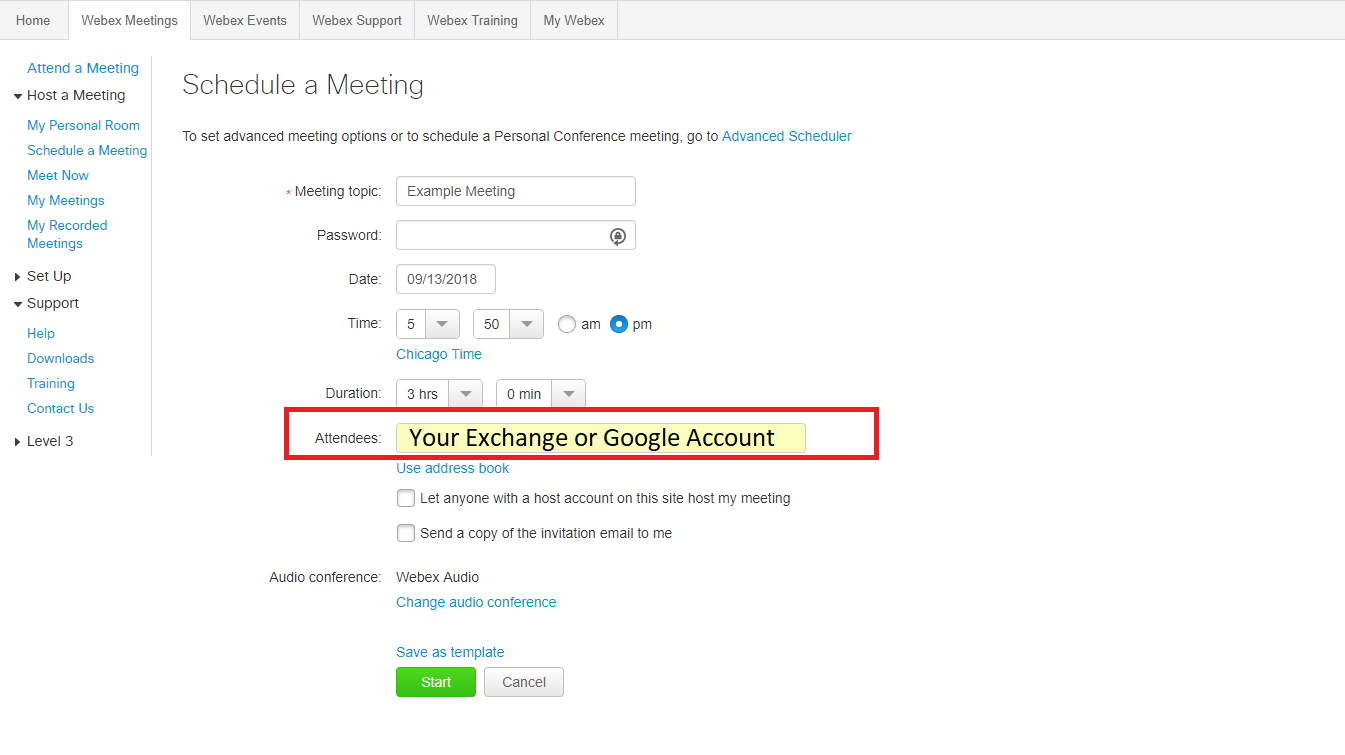Screen dimensions: 1345x755
Task: Focus the Password input field
Action: coord(516,235)
